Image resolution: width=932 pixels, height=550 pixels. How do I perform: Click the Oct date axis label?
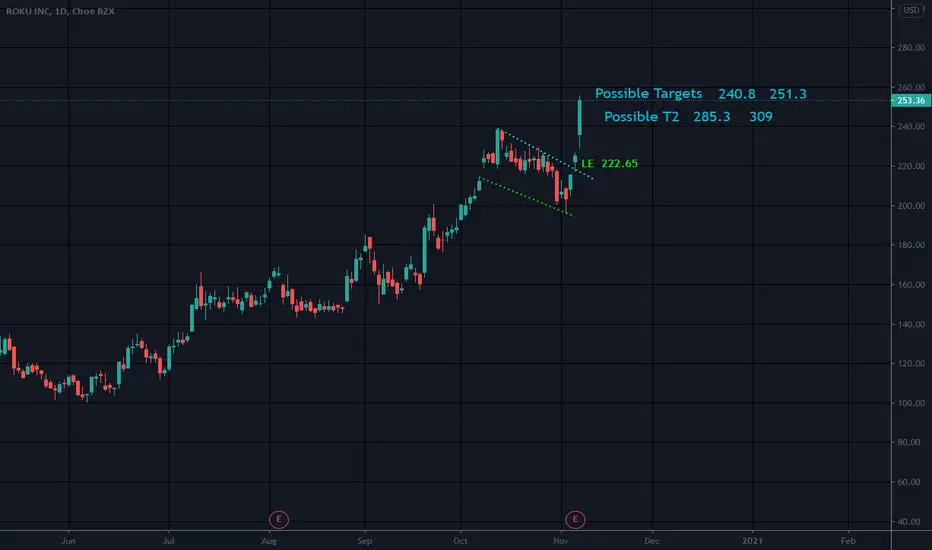461,540
